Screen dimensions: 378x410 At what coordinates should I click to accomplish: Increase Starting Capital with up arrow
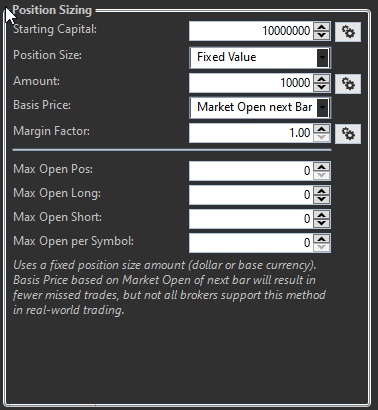(x=322, y=27)
